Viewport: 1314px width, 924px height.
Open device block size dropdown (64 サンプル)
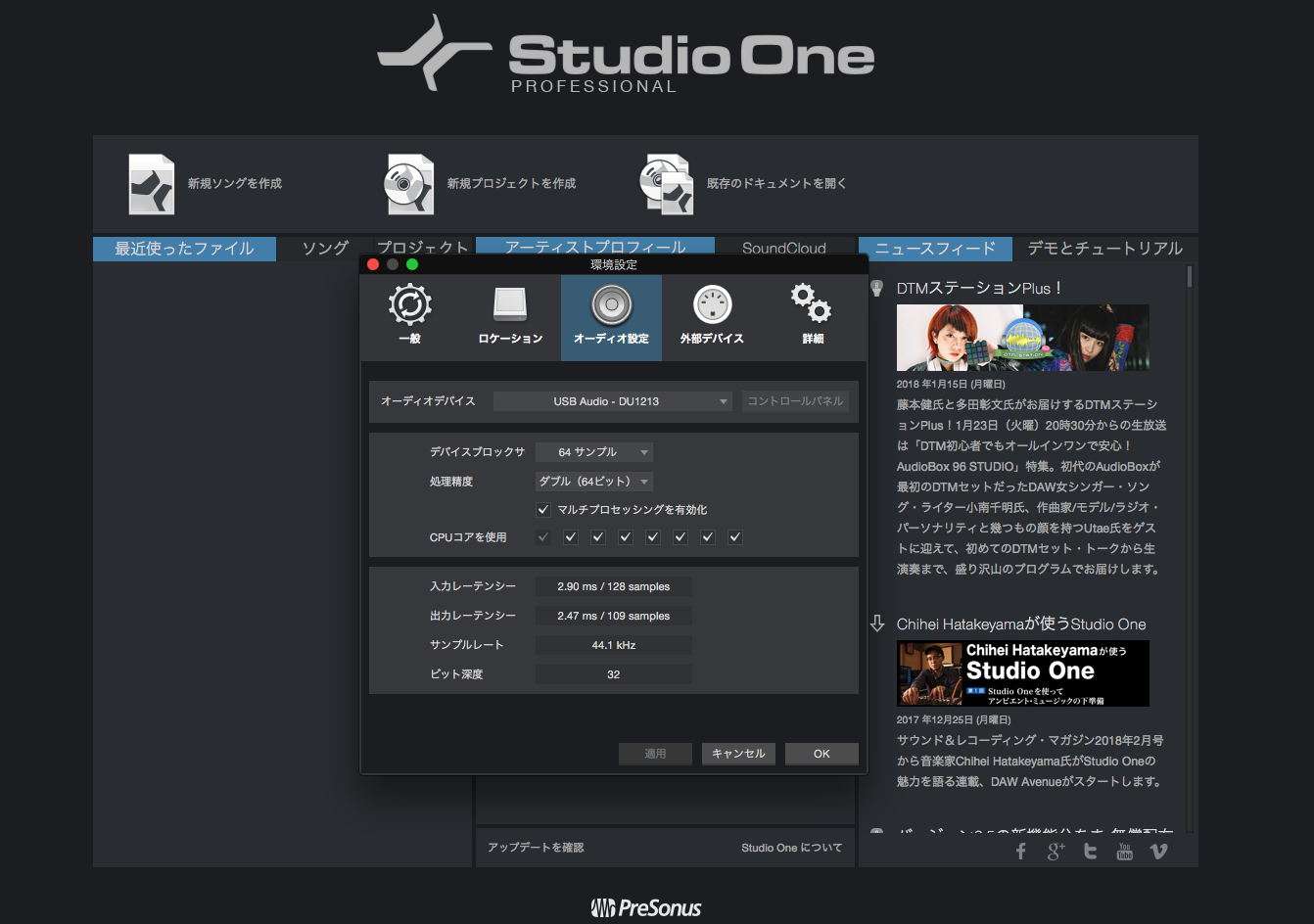click(x=593, y=452)
